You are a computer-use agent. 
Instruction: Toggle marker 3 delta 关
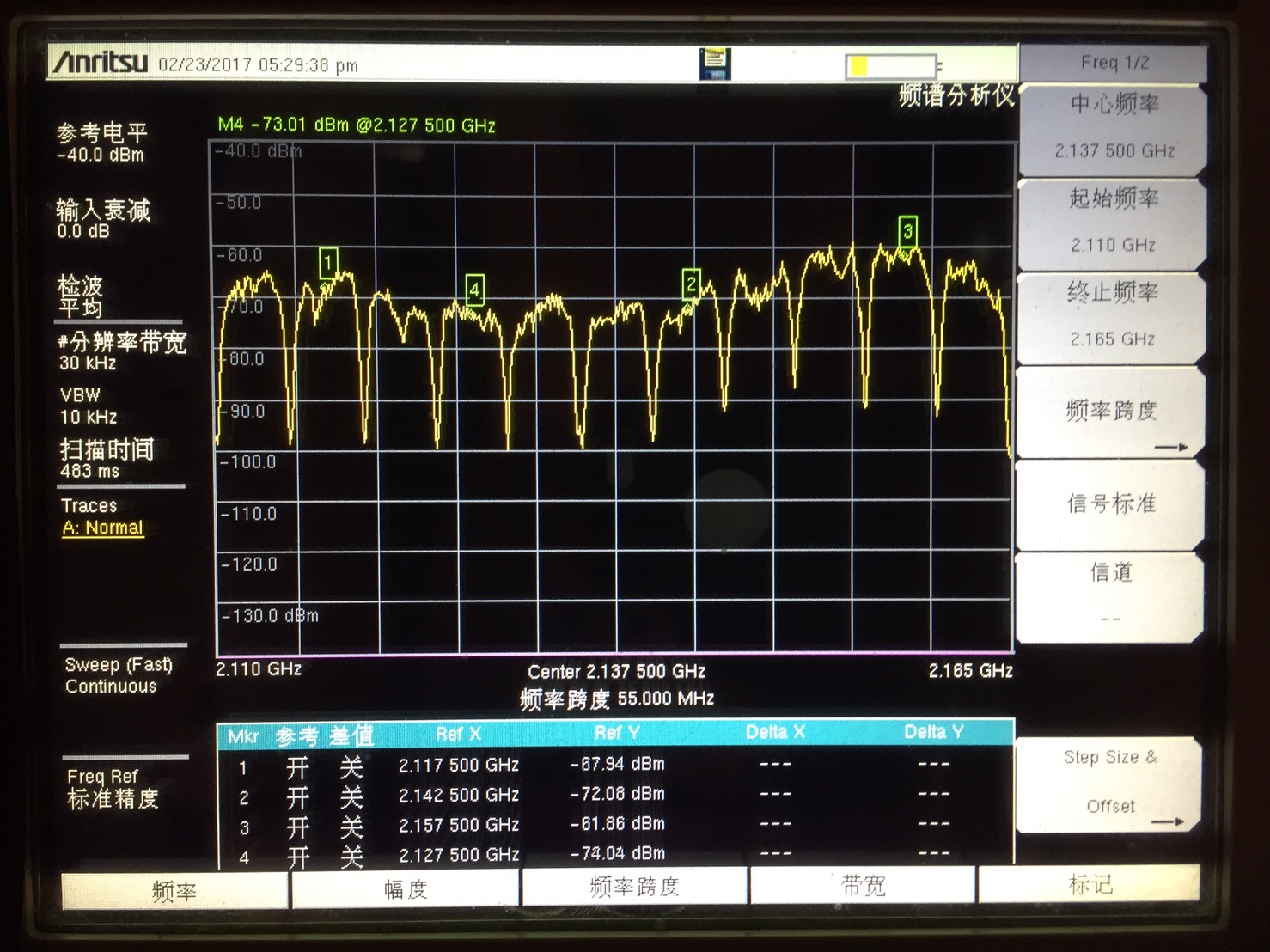tap(351, 828)
